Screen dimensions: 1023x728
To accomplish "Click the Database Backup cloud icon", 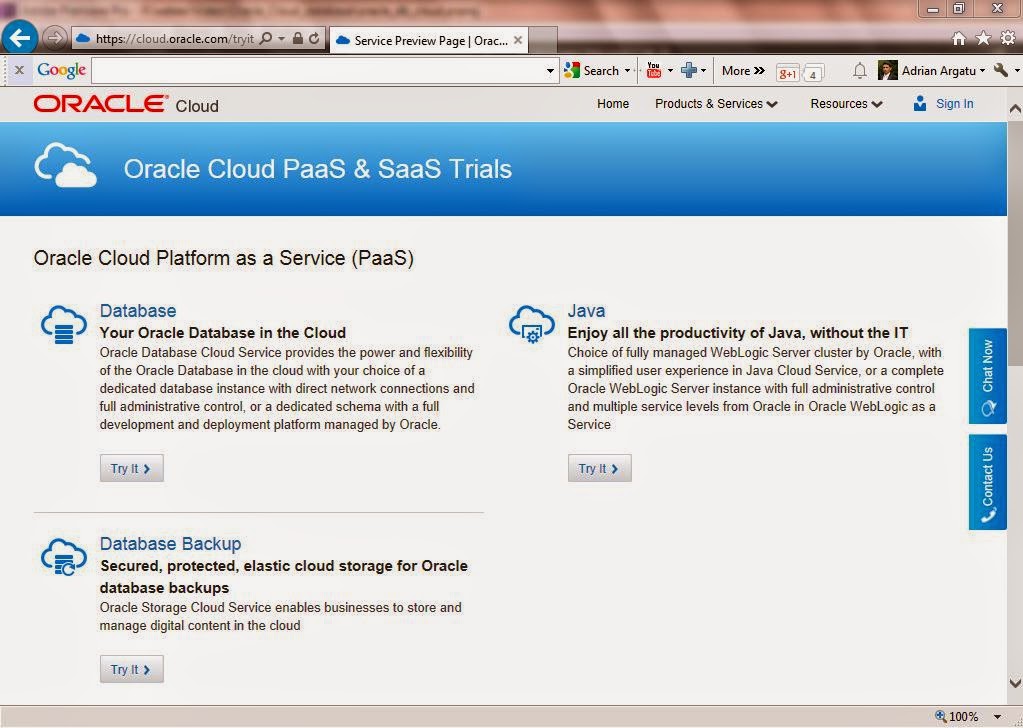I will [x=63, y=558].
